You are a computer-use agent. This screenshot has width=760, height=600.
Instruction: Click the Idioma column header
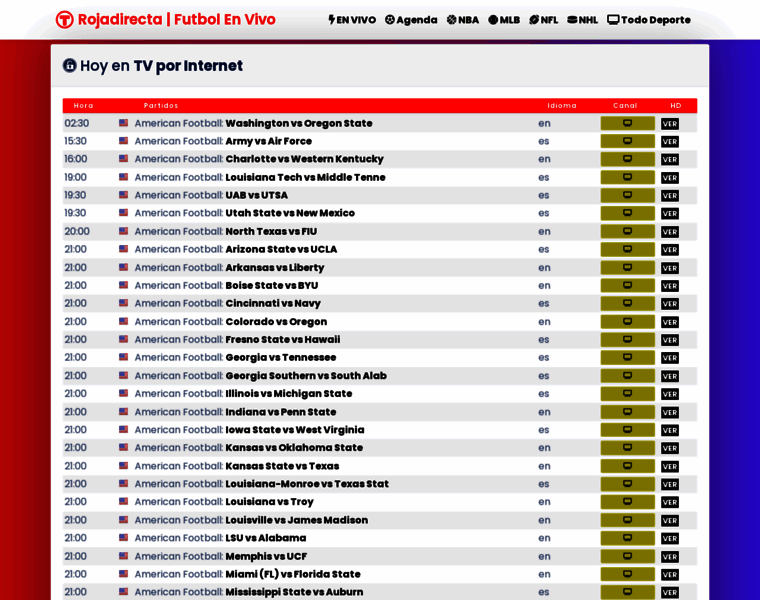[562, 106]
